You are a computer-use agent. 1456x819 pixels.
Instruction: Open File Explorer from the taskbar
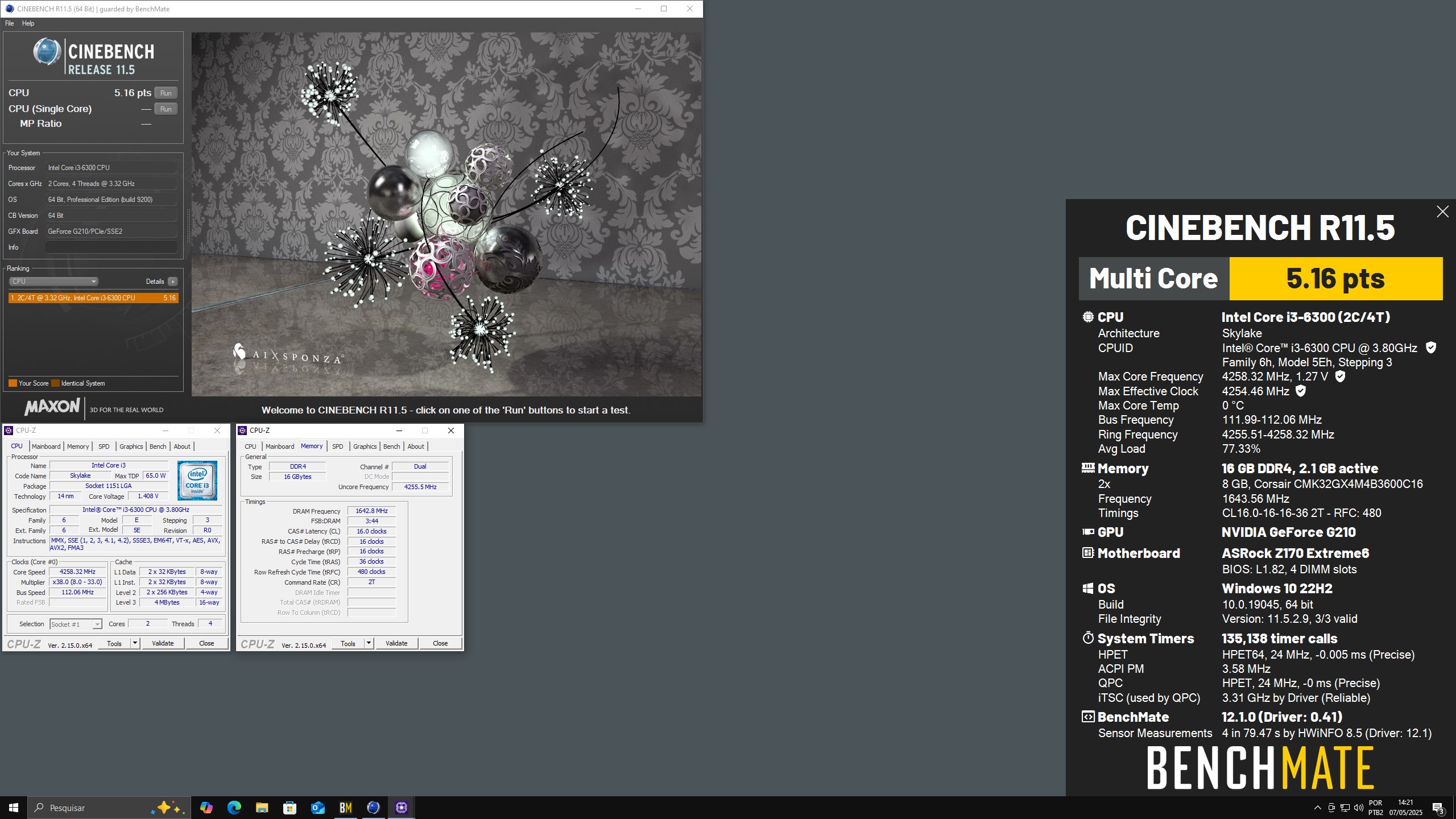[x=262, y=808]
